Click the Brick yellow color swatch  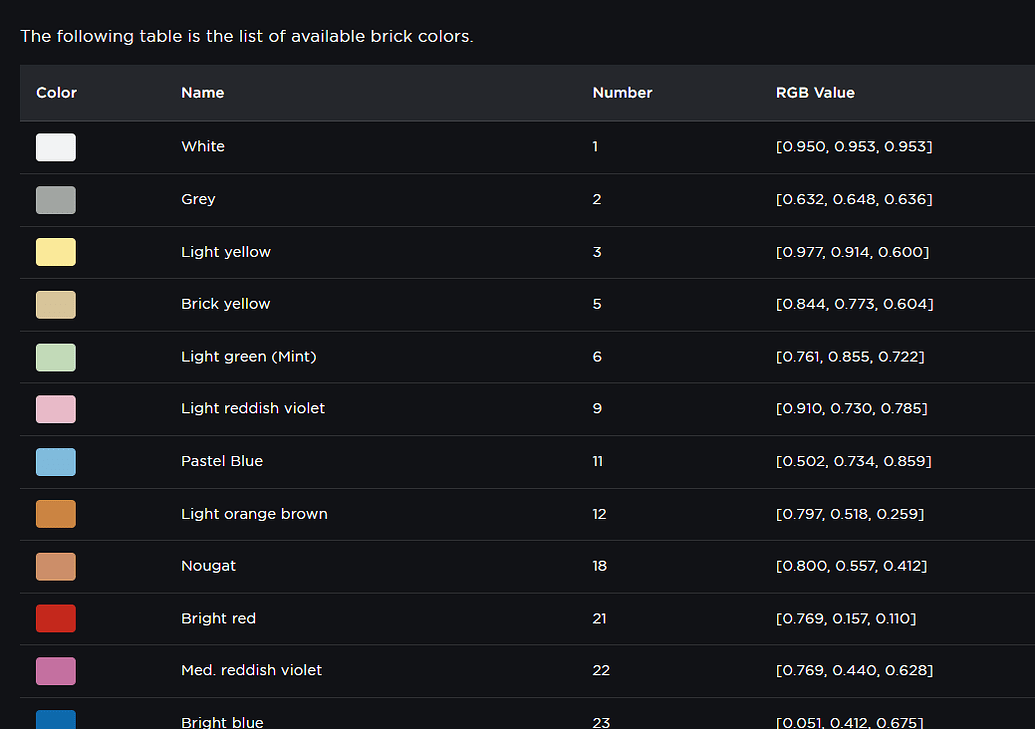[x=55, y=305]
